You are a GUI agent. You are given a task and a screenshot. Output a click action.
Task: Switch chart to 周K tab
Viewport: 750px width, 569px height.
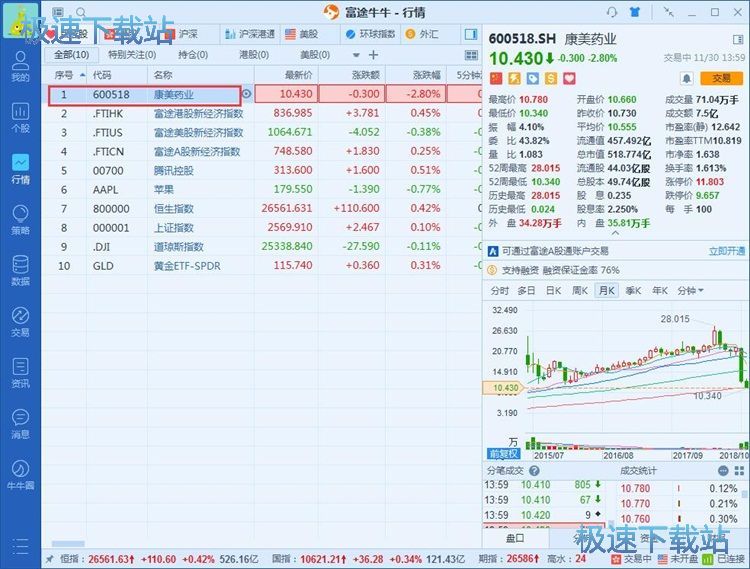click(580, 290)
